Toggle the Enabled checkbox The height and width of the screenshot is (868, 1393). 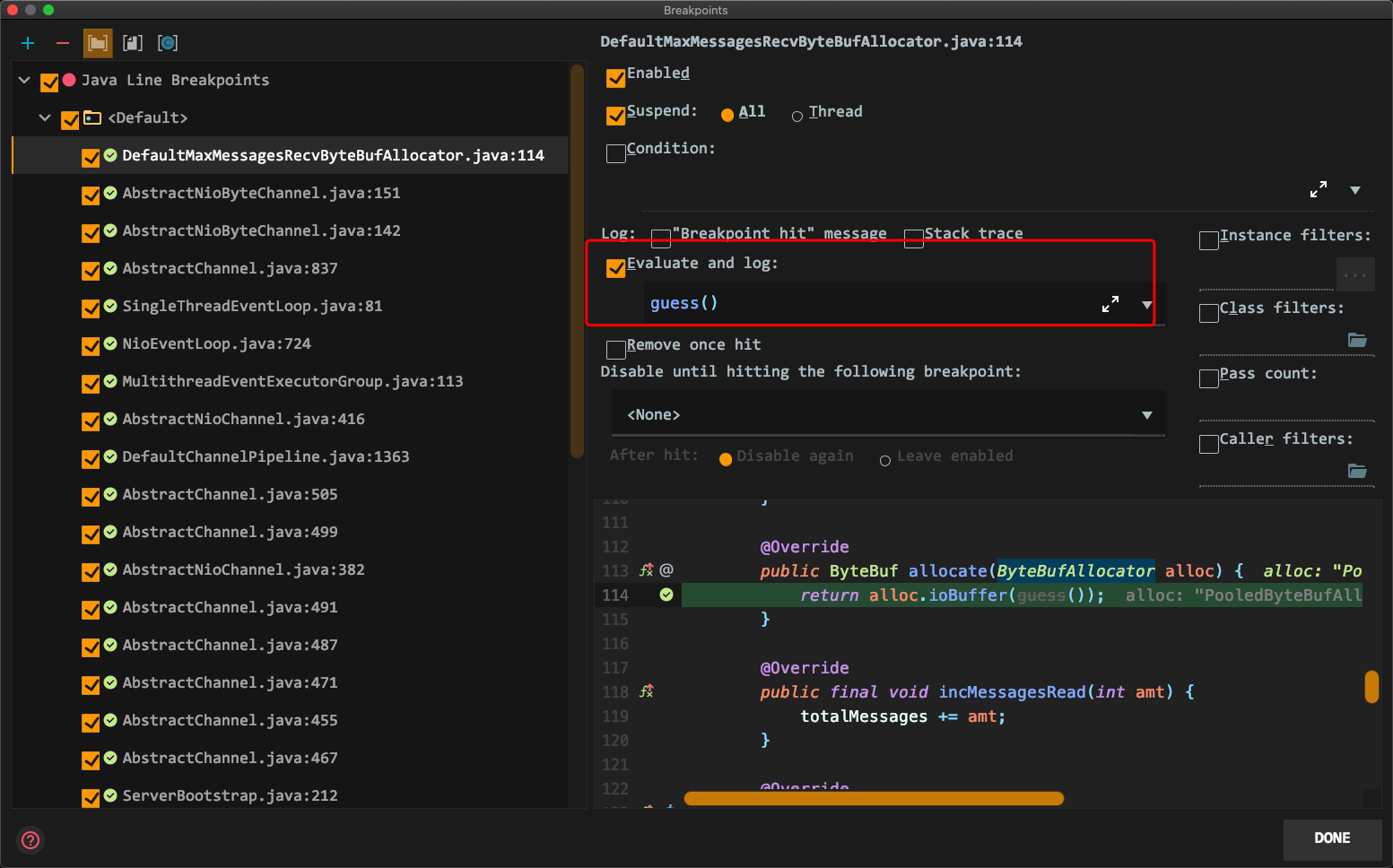point(616,78)
